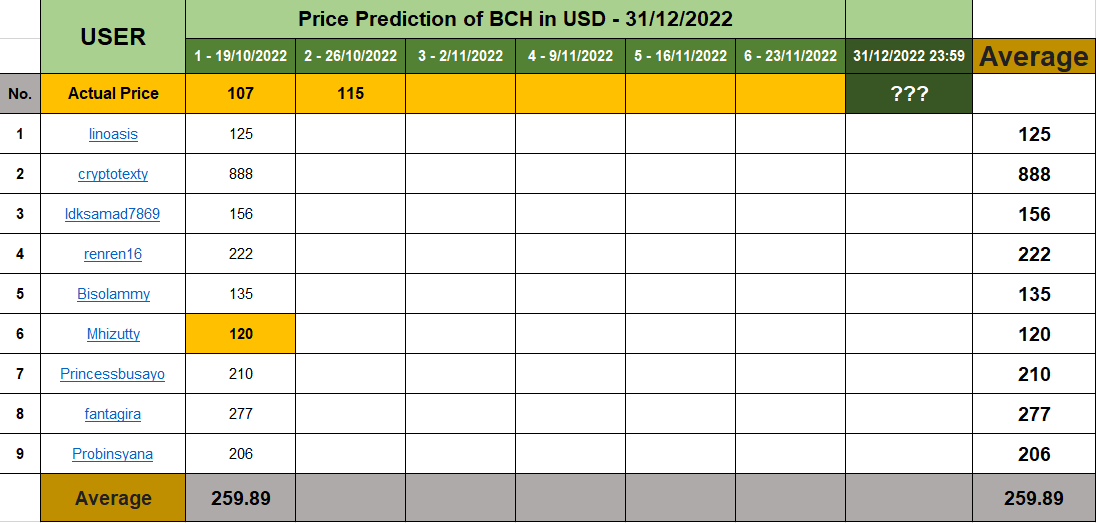Viewport: 1096px width, 523px height.
Task: Select the highlighted 120 prediction cell
Action: 240,334
